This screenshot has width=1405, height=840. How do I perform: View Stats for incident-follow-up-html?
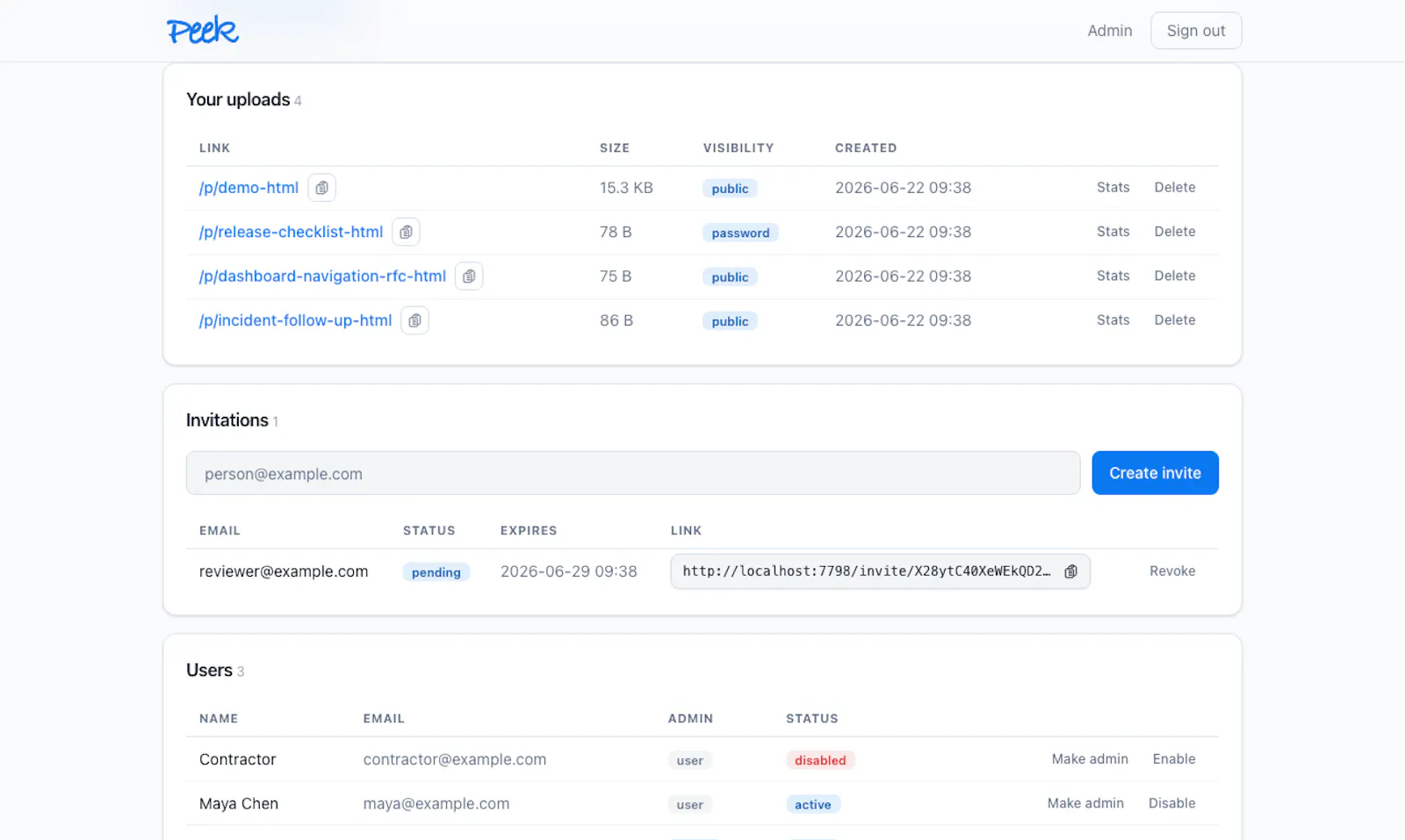point(1113,320)
